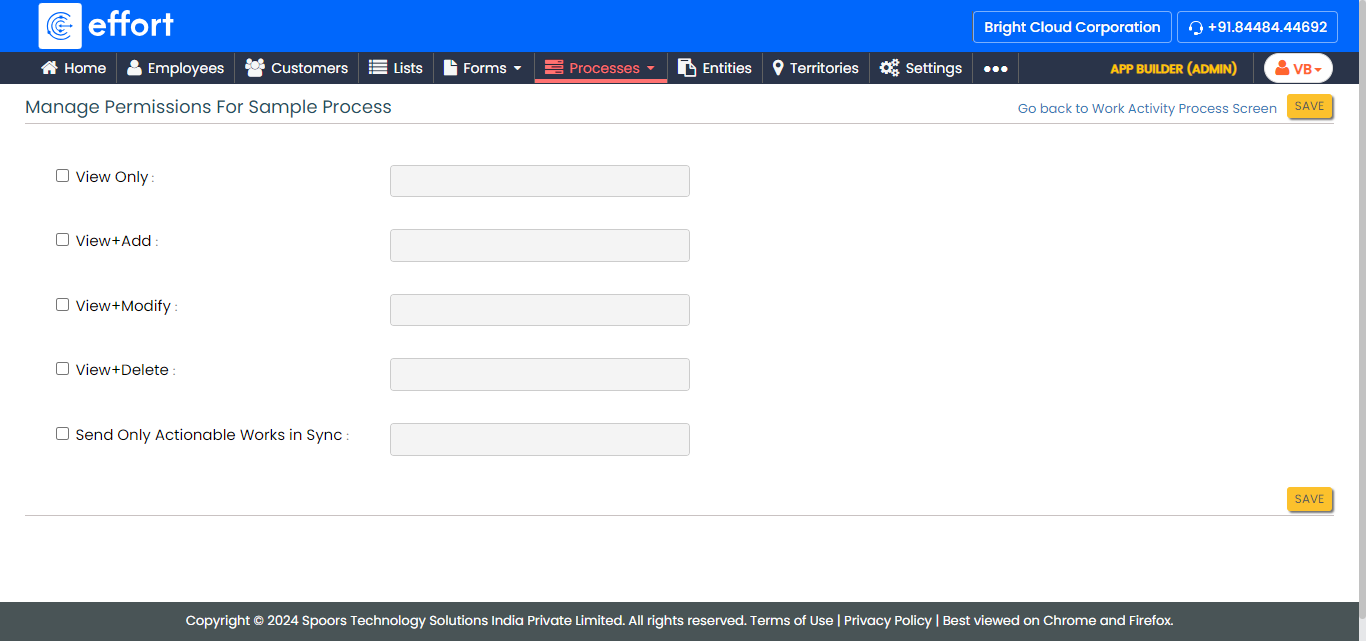Open Lists via the list icon
Image resolution: width=1366 pixels, height=641 pixels.
click(x=378, y=68)
